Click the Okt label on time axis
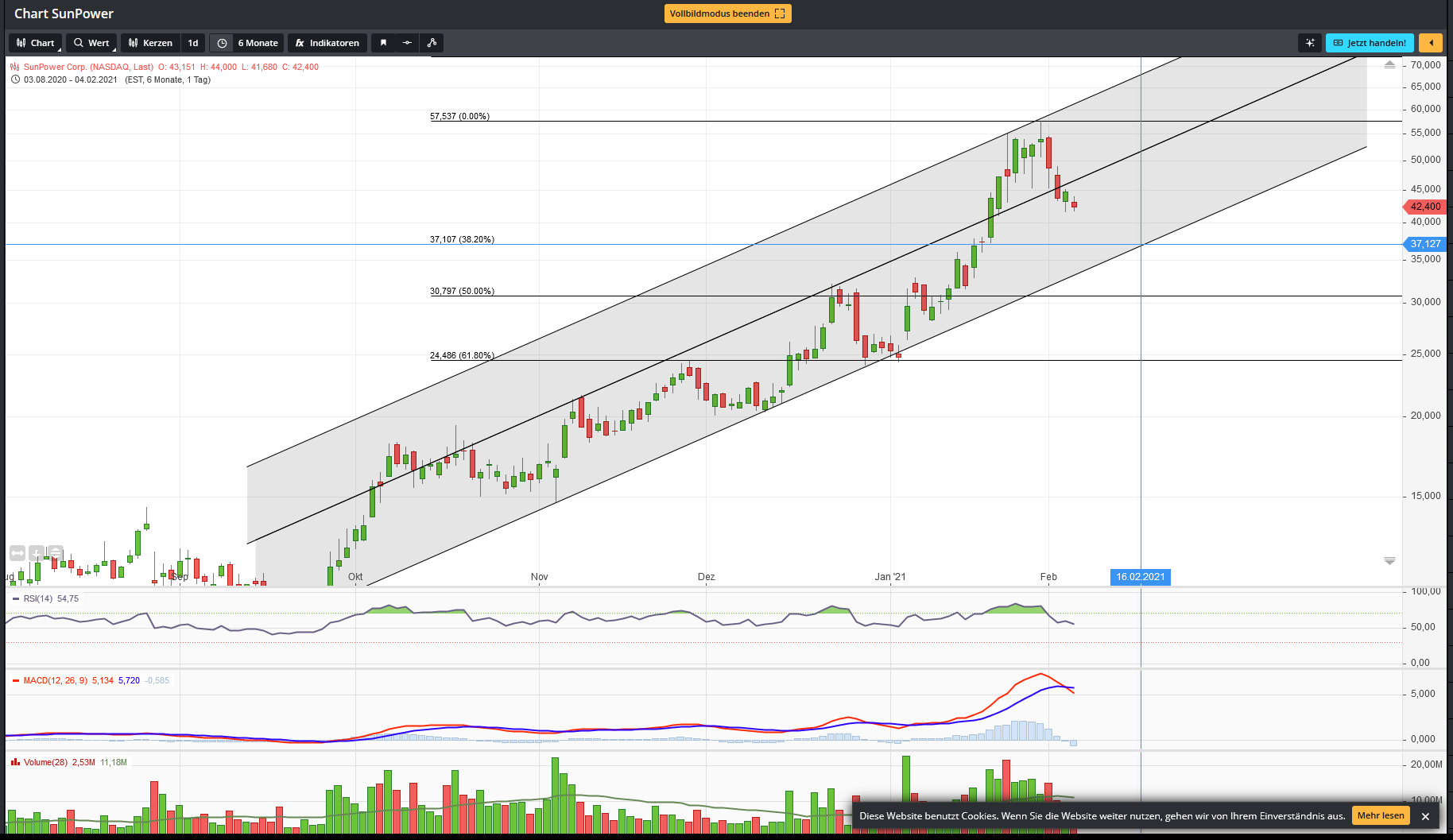 pos(355,577)
